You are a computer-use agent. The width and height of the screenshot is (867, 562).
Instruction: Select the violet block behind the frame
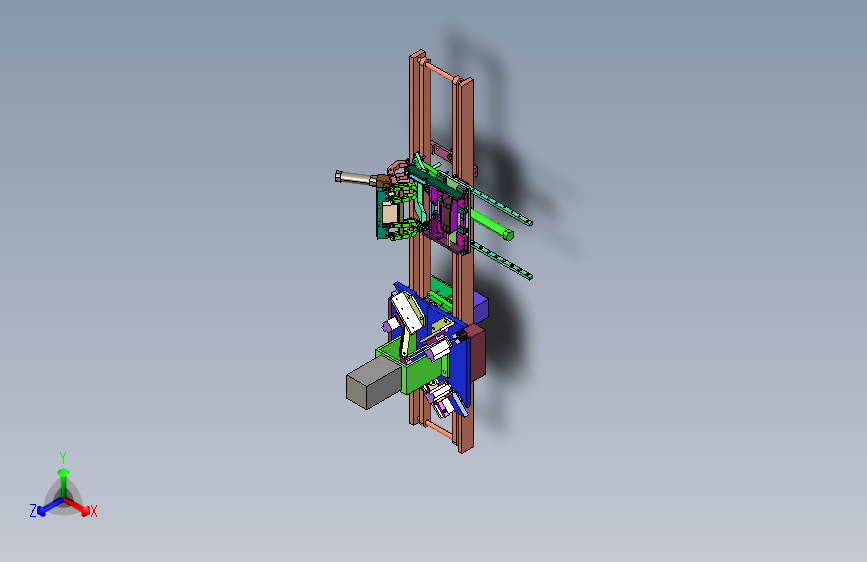(x=480, y=308)
